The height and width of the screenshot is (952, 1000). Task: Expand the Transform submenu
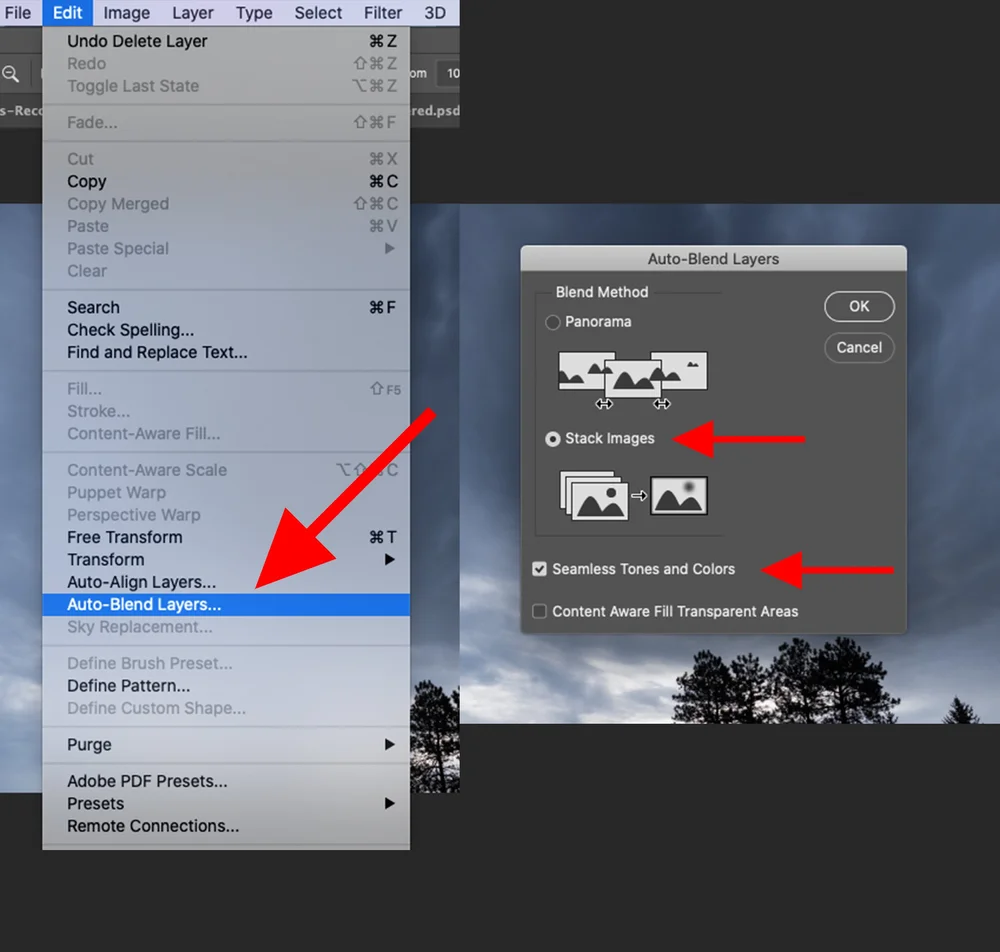(x=106, y=559)
